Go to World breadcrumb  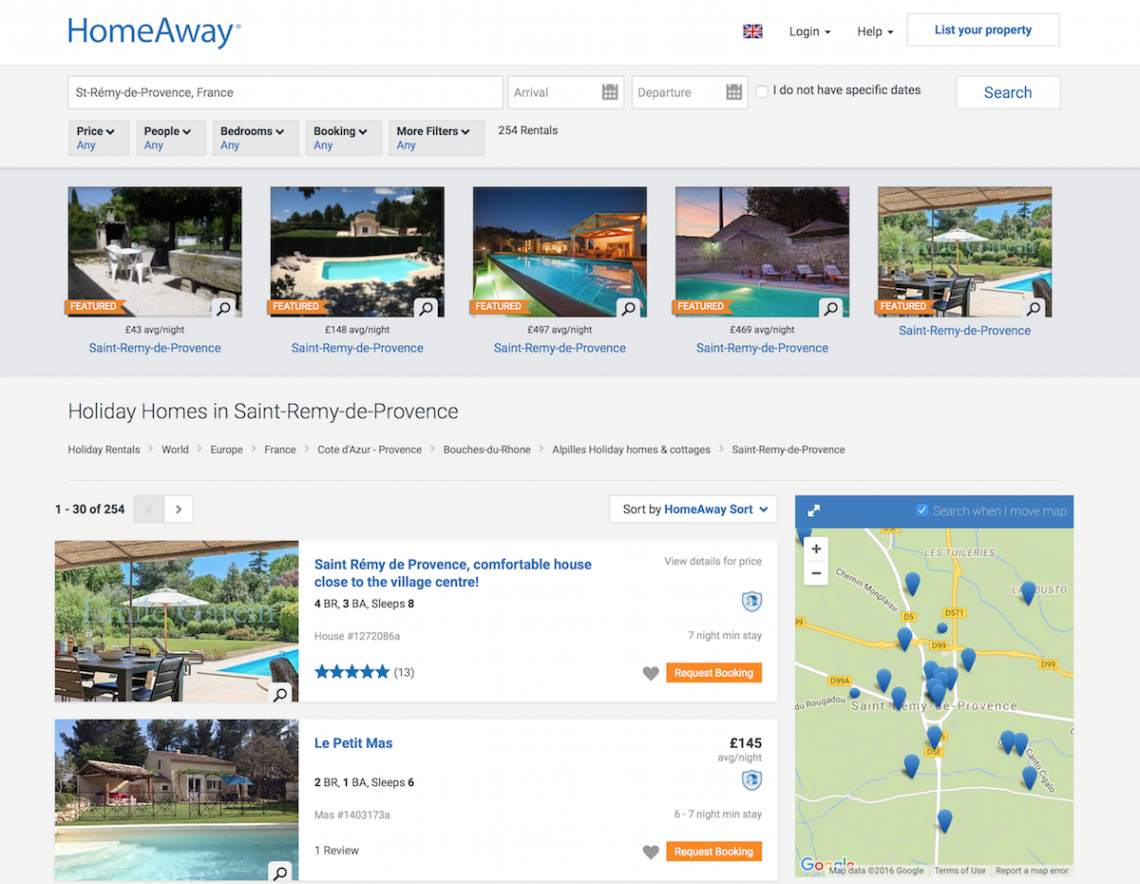tap(175, 449)
